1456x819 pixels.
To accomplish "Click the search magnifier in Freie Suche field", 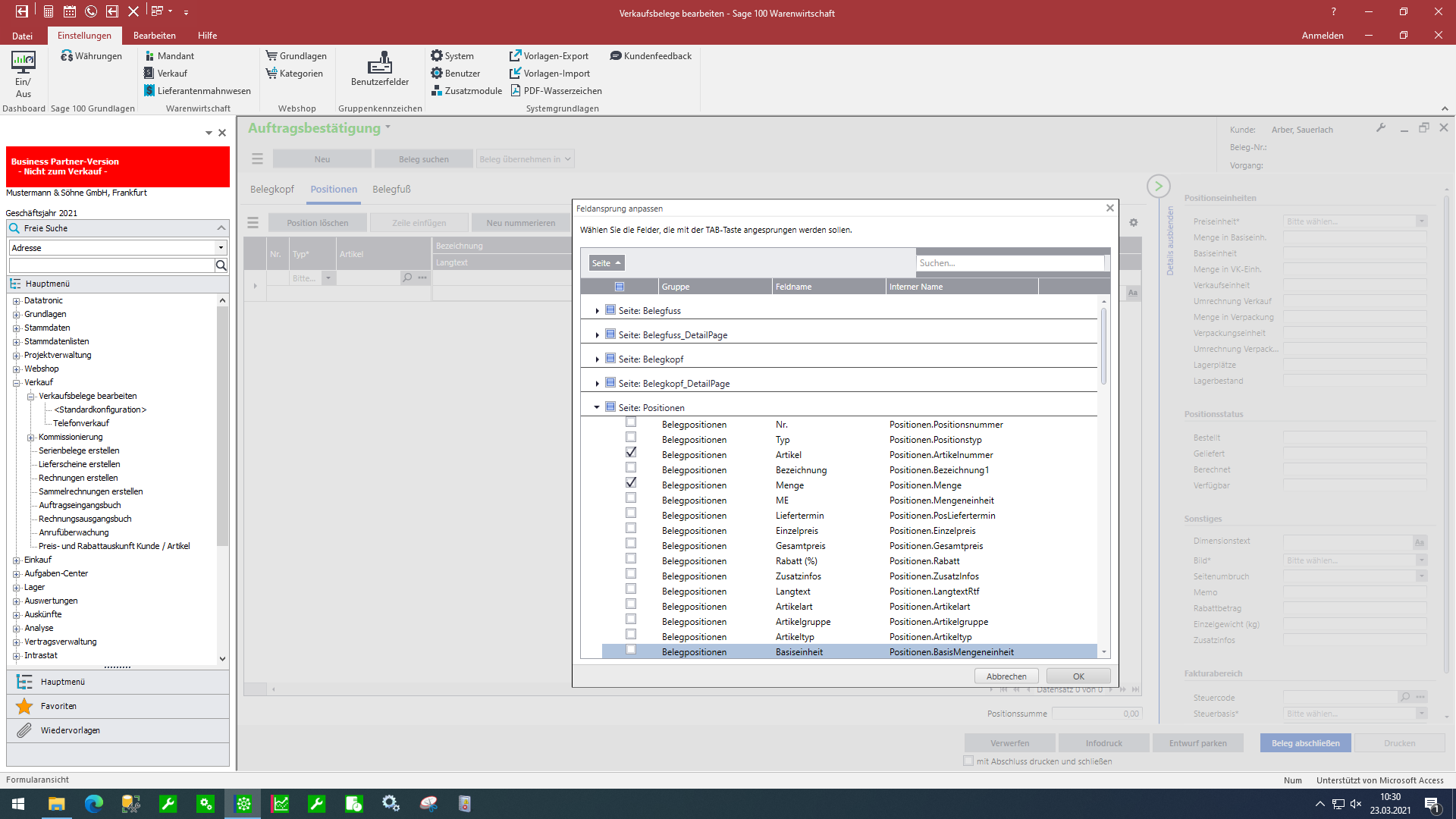I will (221, 265).
